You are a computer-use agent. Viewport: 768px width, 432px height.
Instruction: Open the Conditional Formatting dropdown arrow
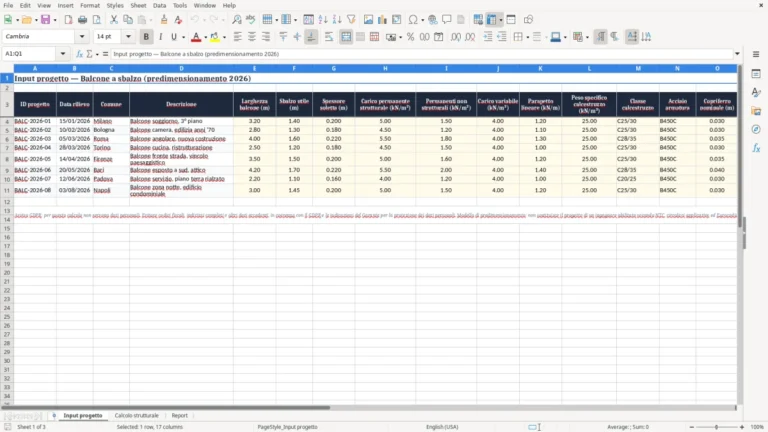click(587, 37)
